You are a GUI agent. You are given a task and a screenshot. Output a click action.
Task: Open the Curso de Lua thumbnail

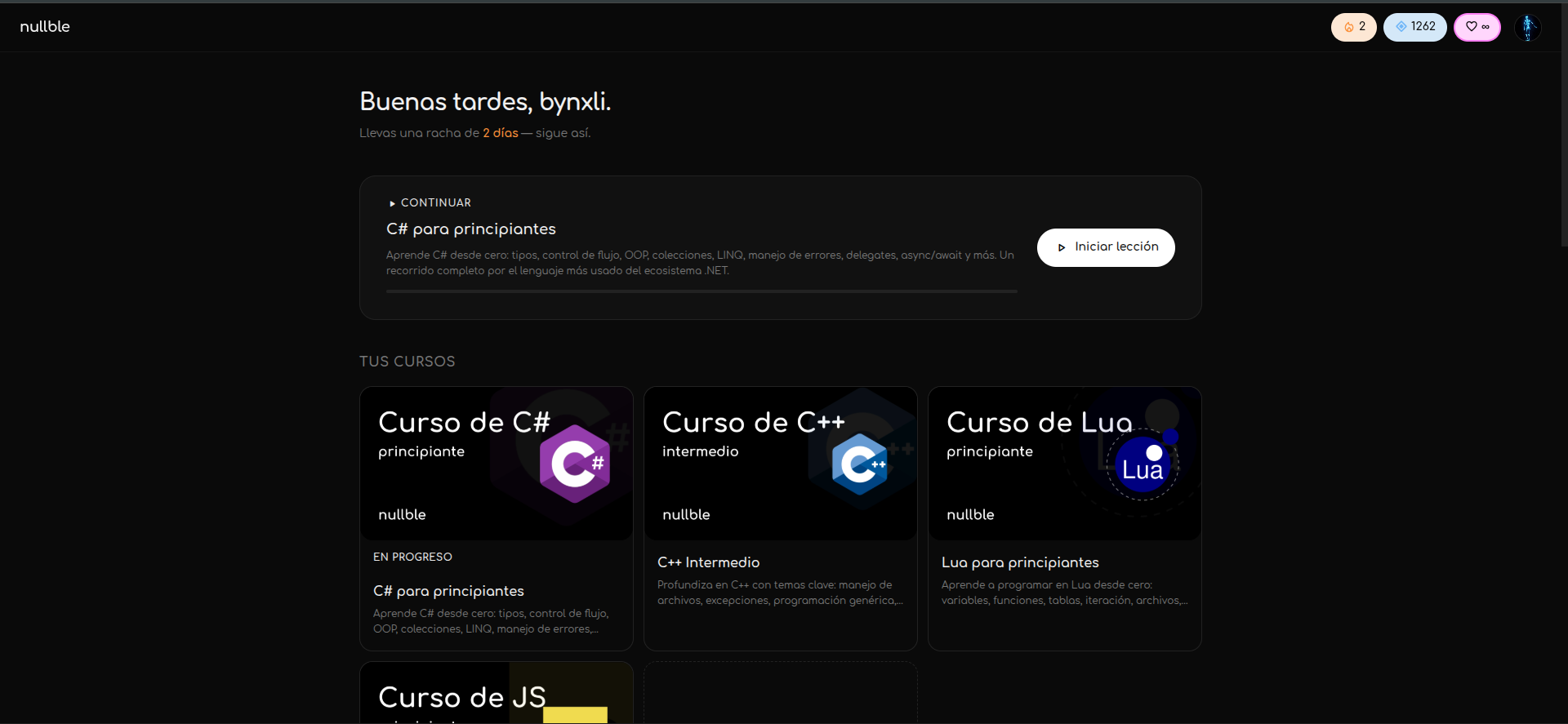pos(1065,463)
